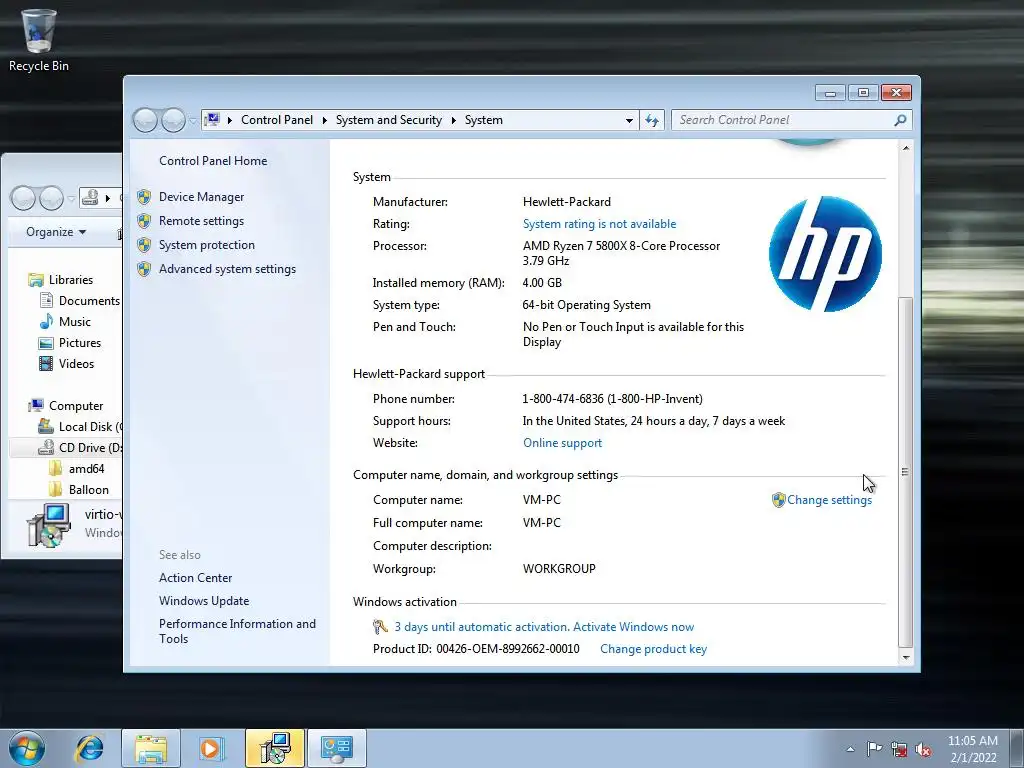1024x768 pixels.
Task: Click Change product key link
Action: click(x=653, y=649)
